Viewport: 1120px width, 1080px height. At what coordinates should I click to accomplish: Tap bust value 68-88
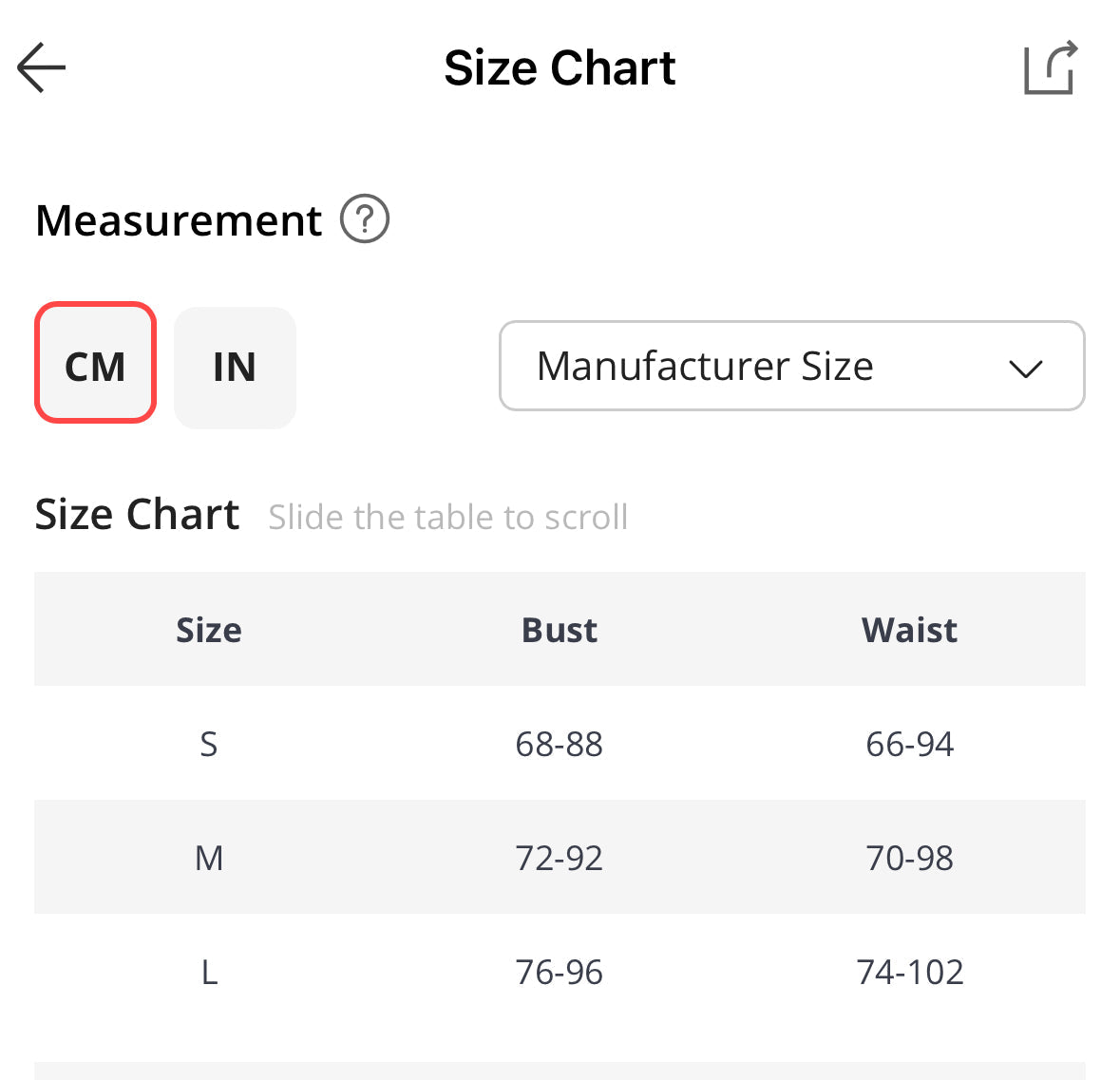[559, 744]
